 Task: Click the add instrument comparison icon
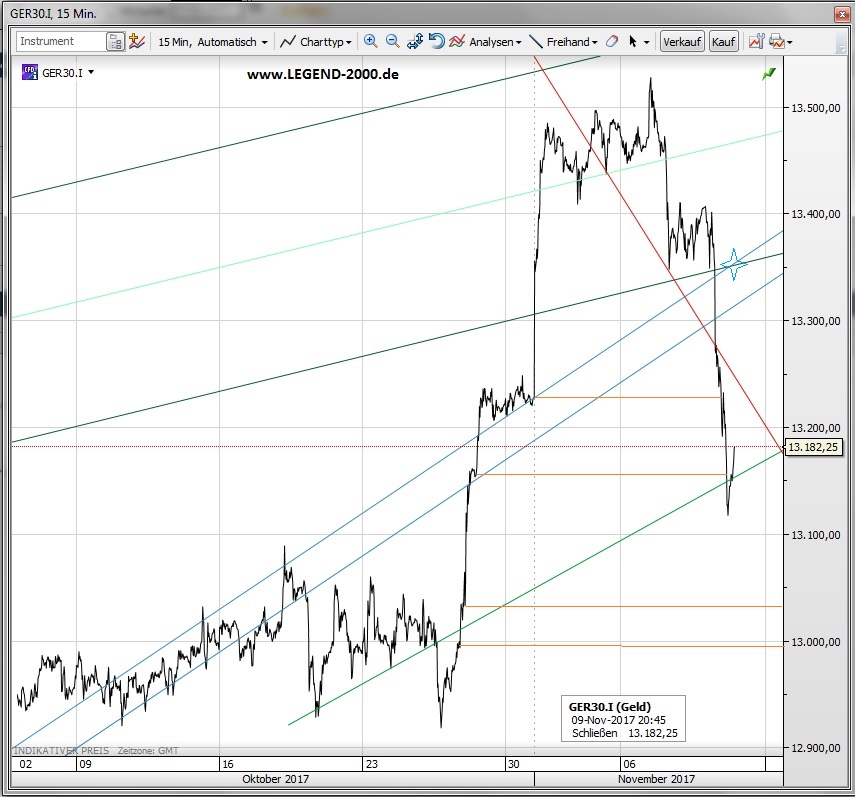pos(137,42)
